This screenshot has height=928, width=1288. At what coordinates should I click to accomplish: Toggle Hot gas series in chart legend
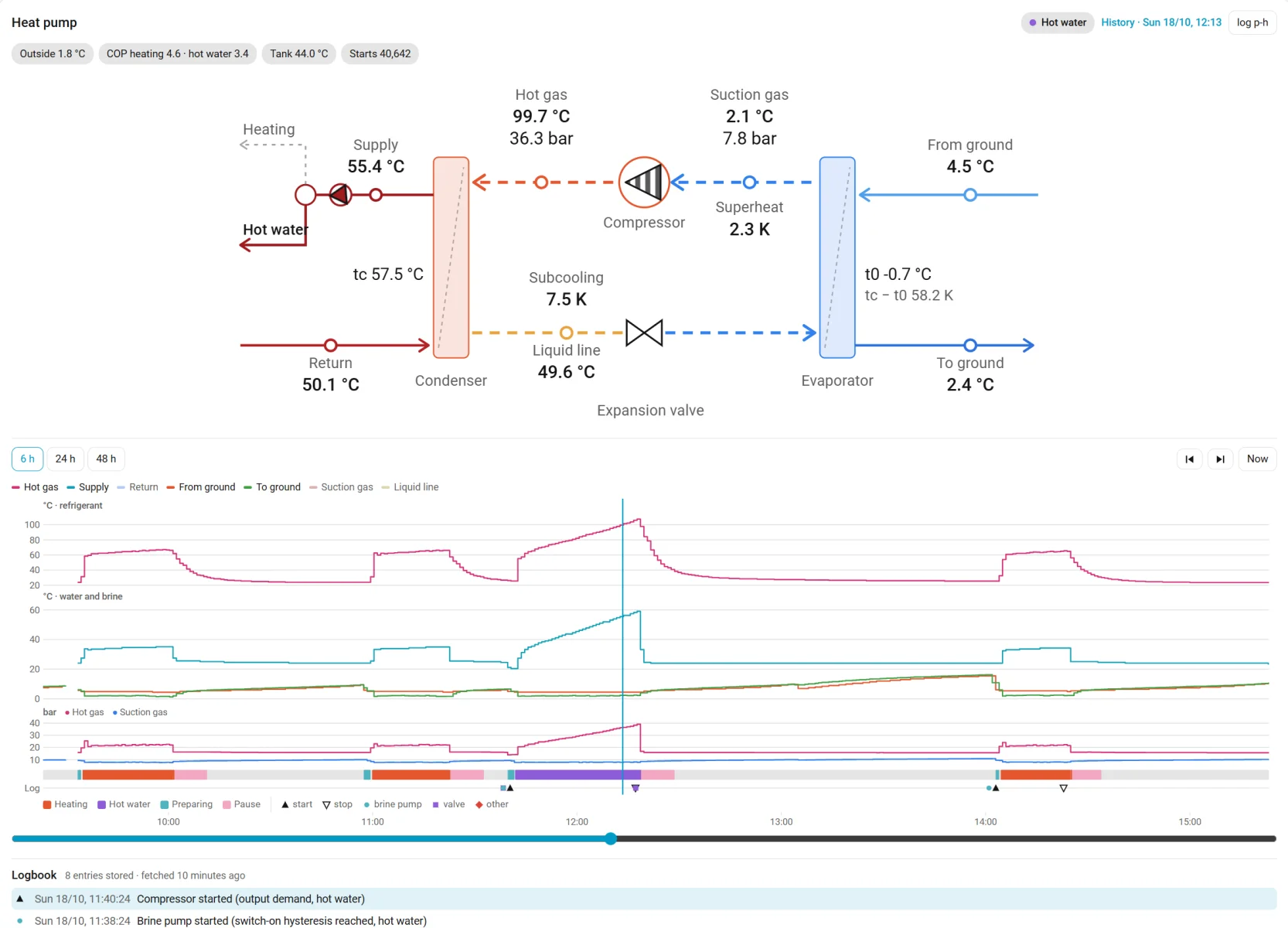(35, 487)
